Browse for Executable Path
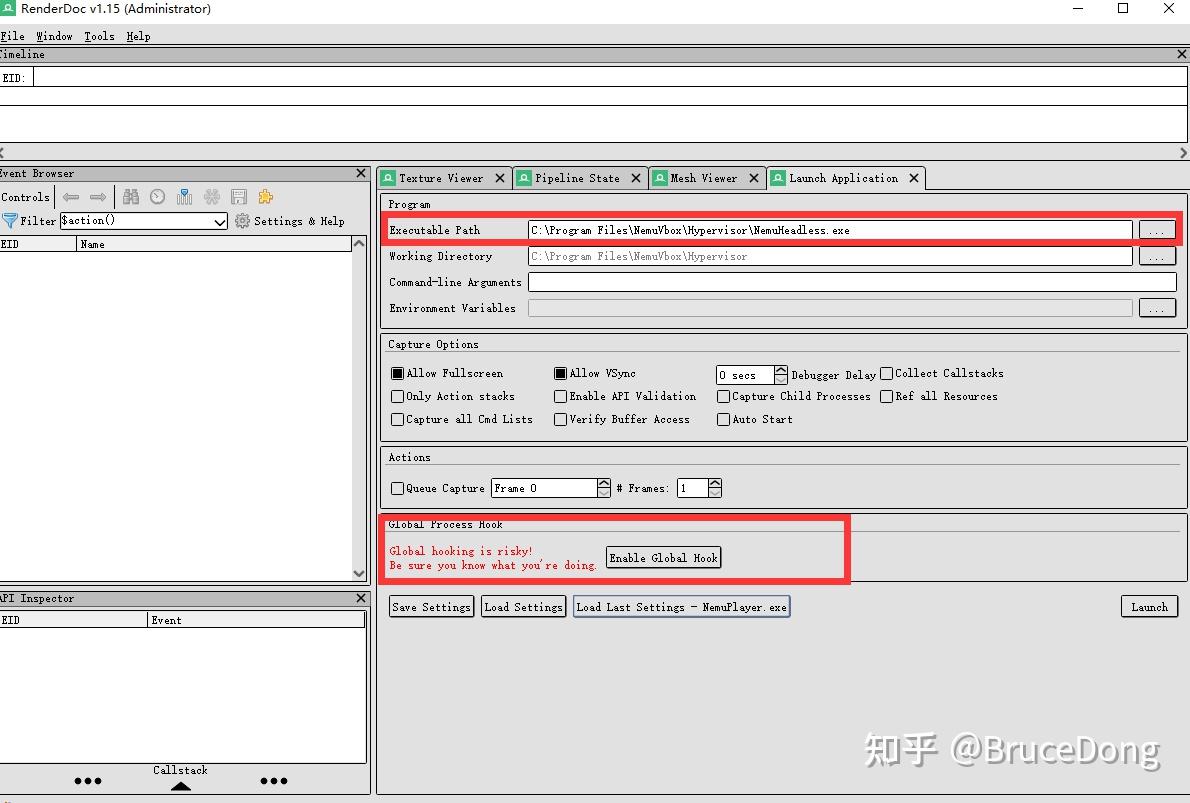Image resolution: width=1190 pixels, height=803 pixels. 1157,230
